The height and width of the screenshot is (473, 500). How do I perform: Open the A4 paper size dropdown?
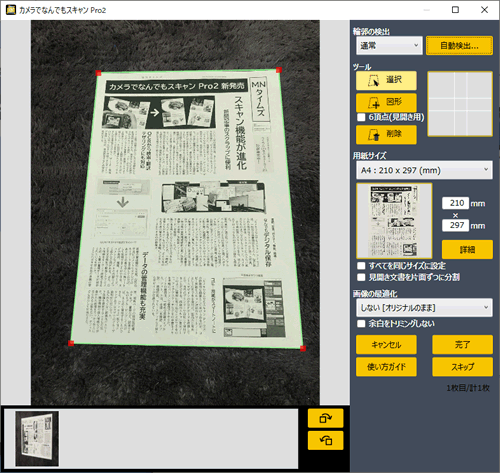424,170
